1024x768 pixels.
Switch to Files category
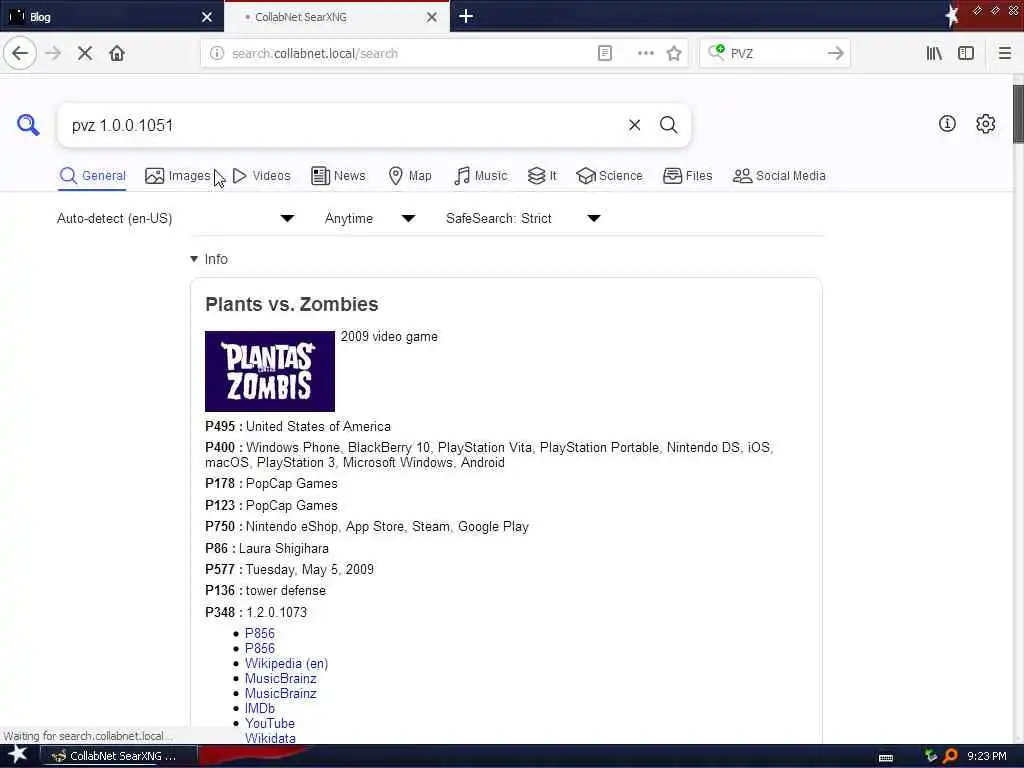click(688, 176)
